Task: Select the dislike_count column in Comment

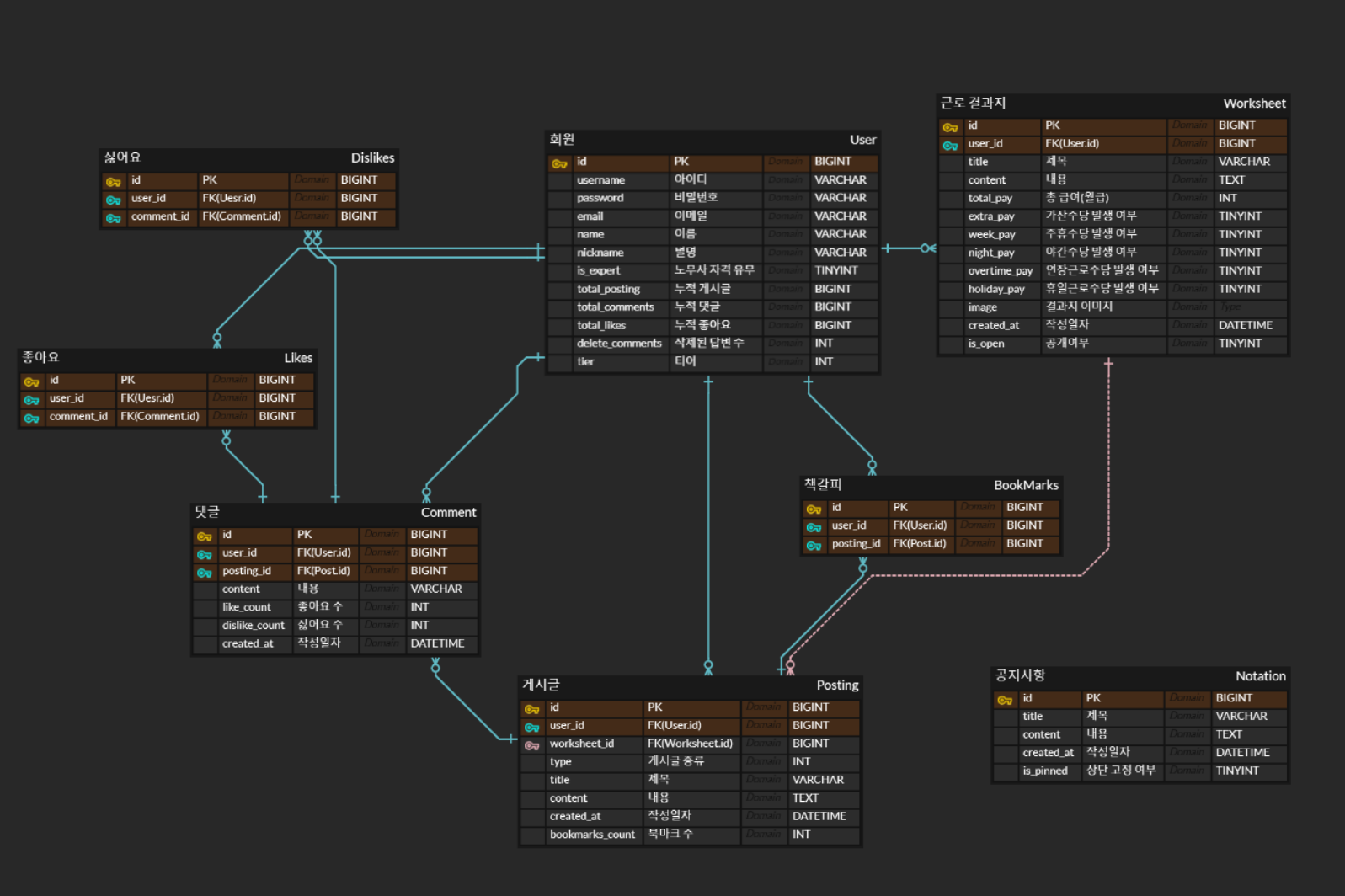Action: [335, 625]
